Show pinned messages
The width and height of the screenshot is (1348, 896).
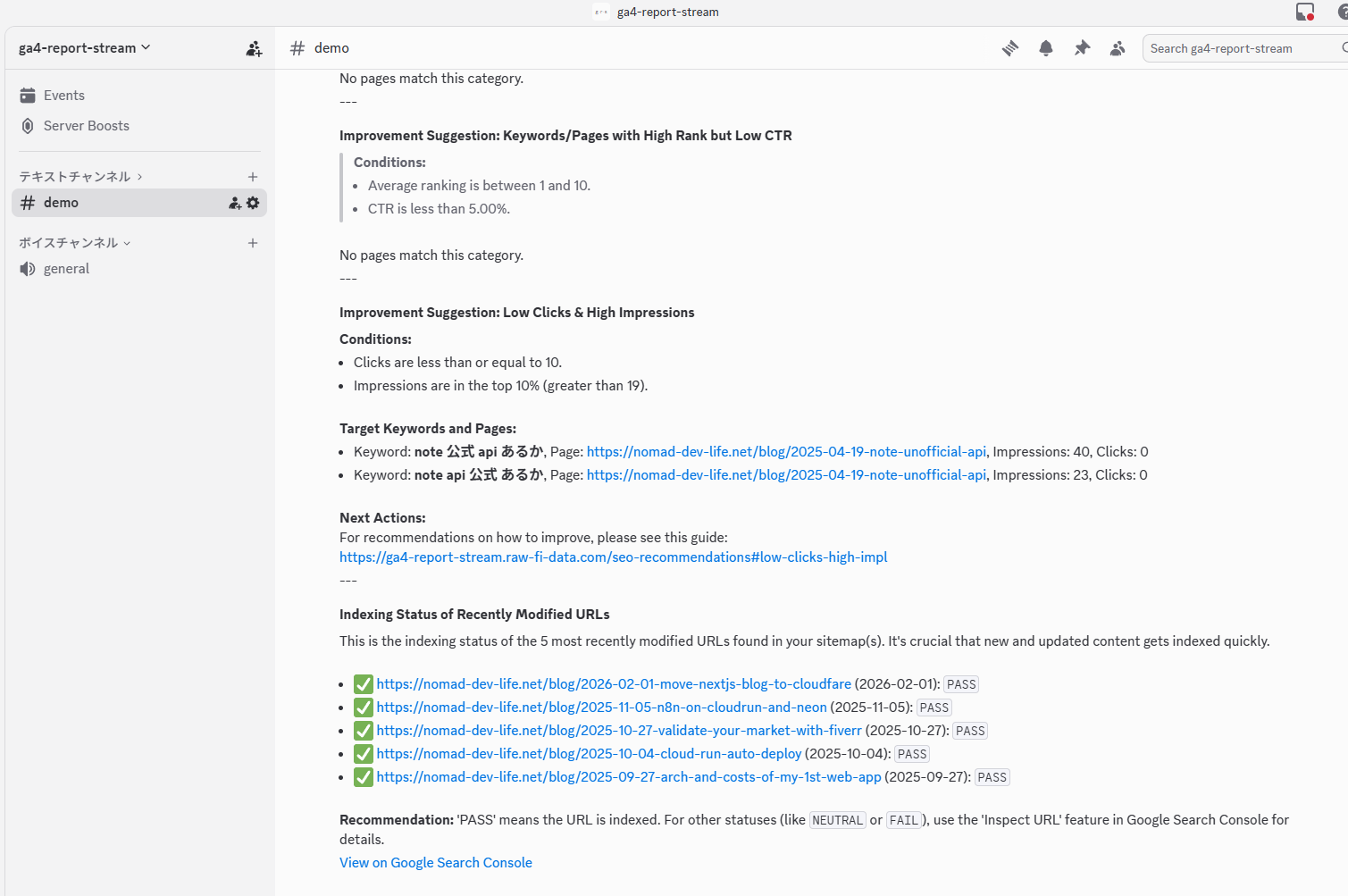click(1082, 48)
